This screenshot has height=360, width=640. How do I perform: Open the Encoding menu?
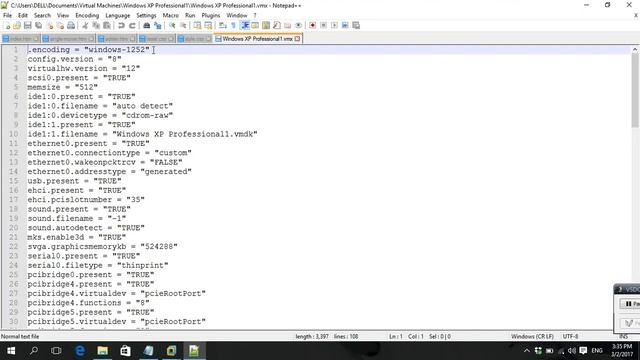[x=87, y=15]
